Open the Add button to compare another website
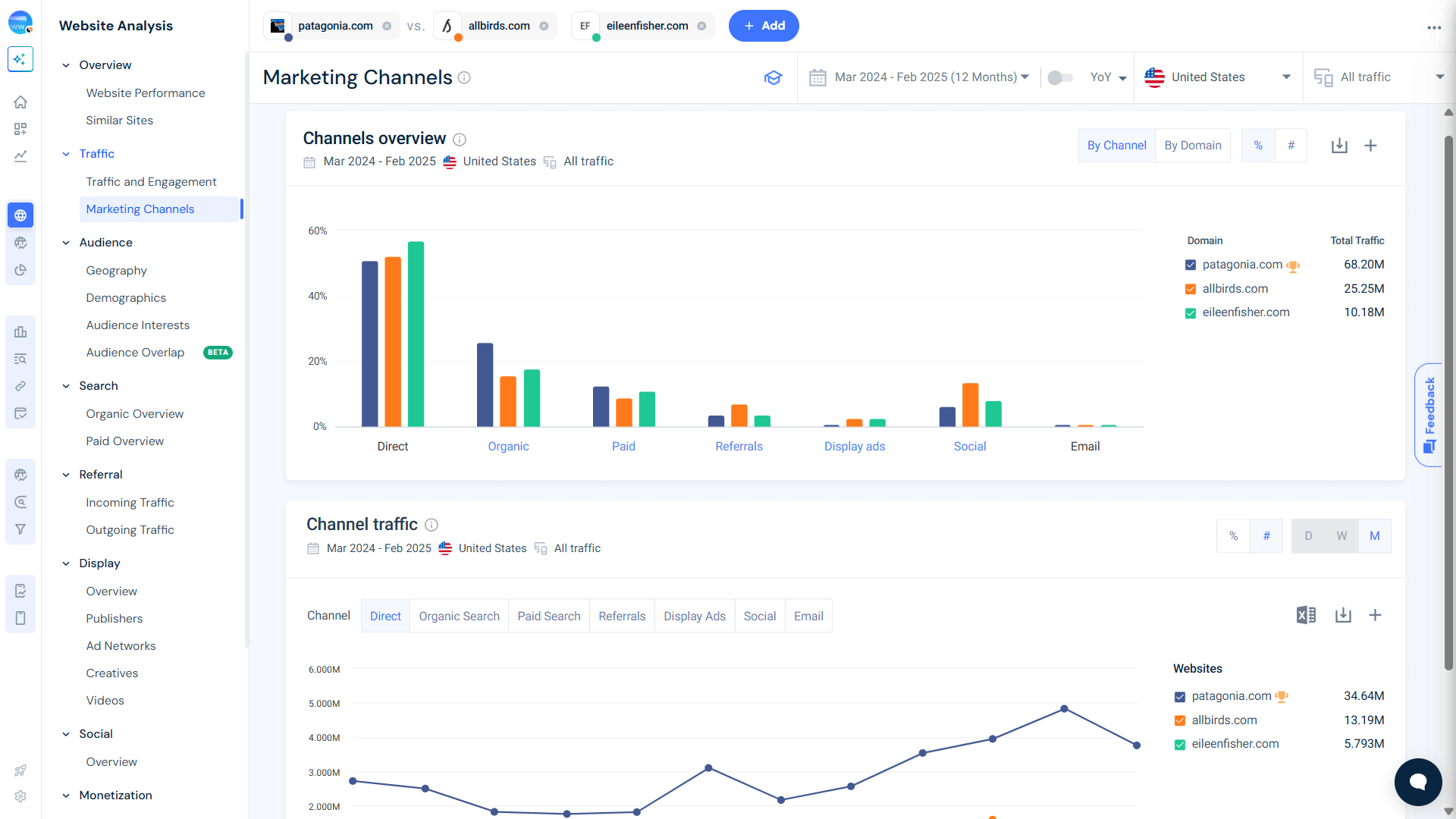This screenshot has height=819, width=1456. (764, 25)
